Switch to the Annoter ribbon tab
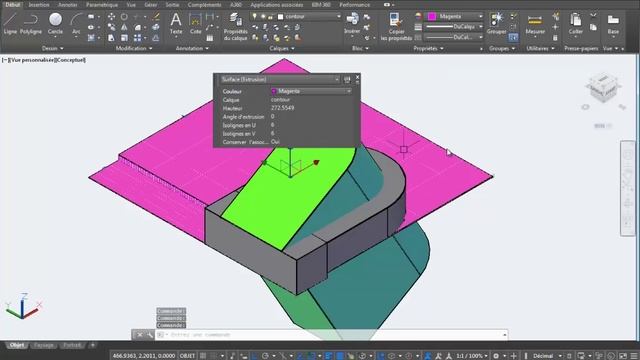 pyautogui.click(x=68, y=5)
